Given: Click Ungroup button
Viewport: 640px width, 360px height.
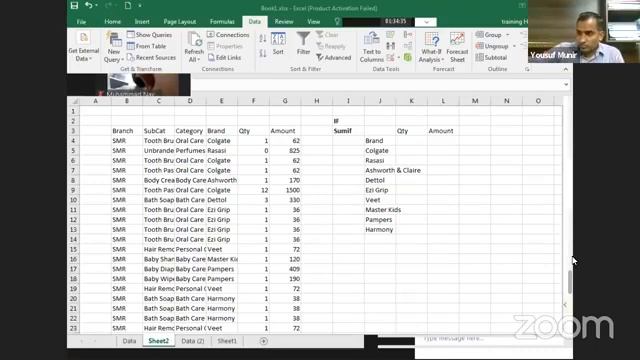Looking at the screenshot, I should 492,46.
